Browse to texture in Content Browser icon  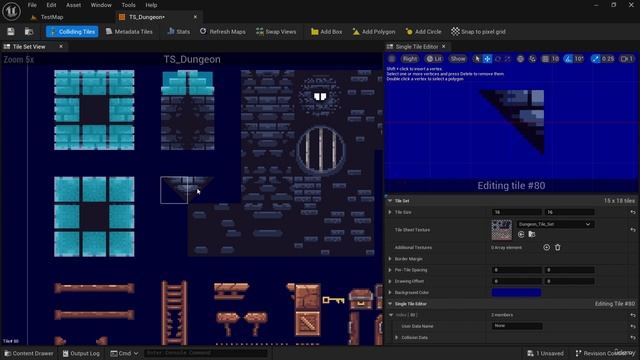[x=531, y=234]
